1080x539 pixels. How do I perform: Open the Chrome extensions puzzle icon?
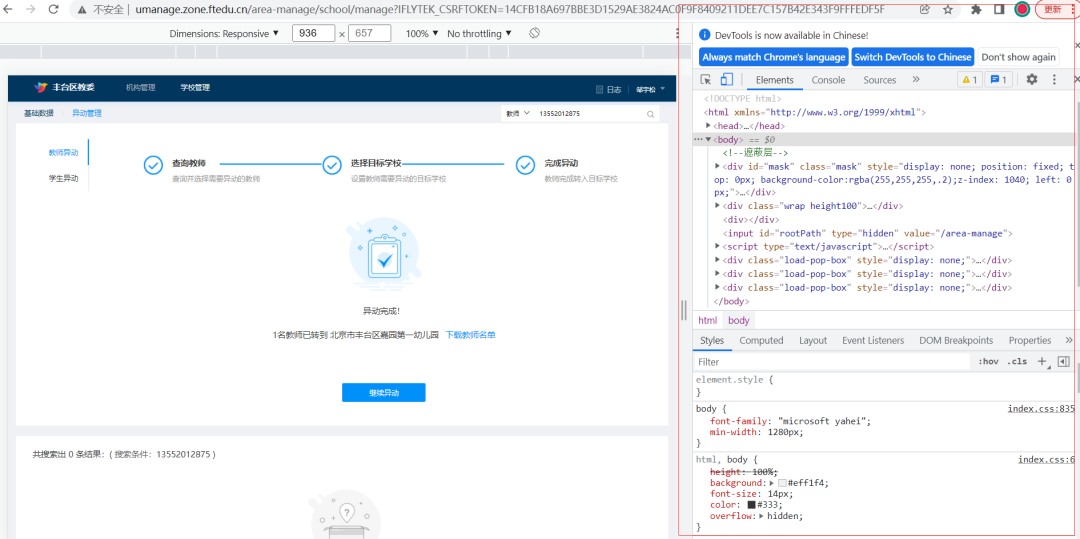coord(976,9)
